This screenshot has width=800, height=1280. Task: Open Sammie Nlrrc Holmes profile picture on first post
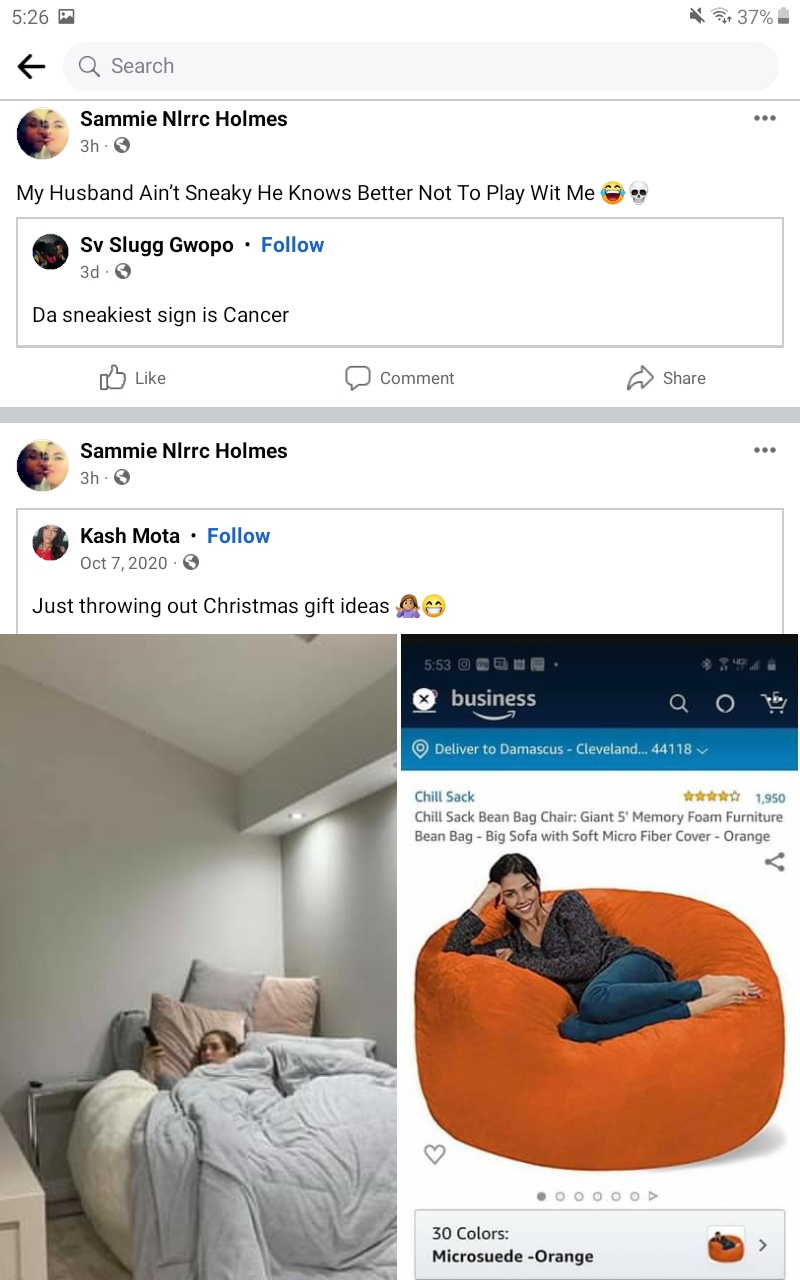[43, 133]
